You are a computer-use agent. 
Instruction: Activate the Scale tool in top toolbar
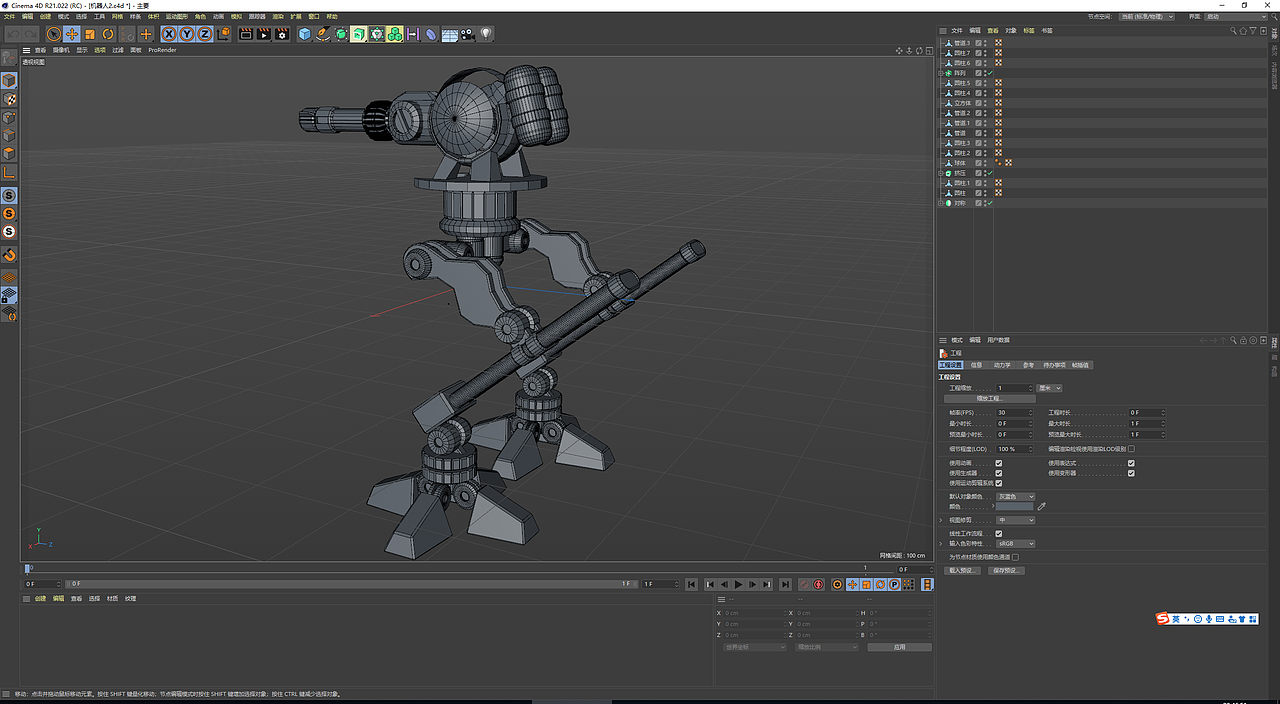click(x=90, y=34)
